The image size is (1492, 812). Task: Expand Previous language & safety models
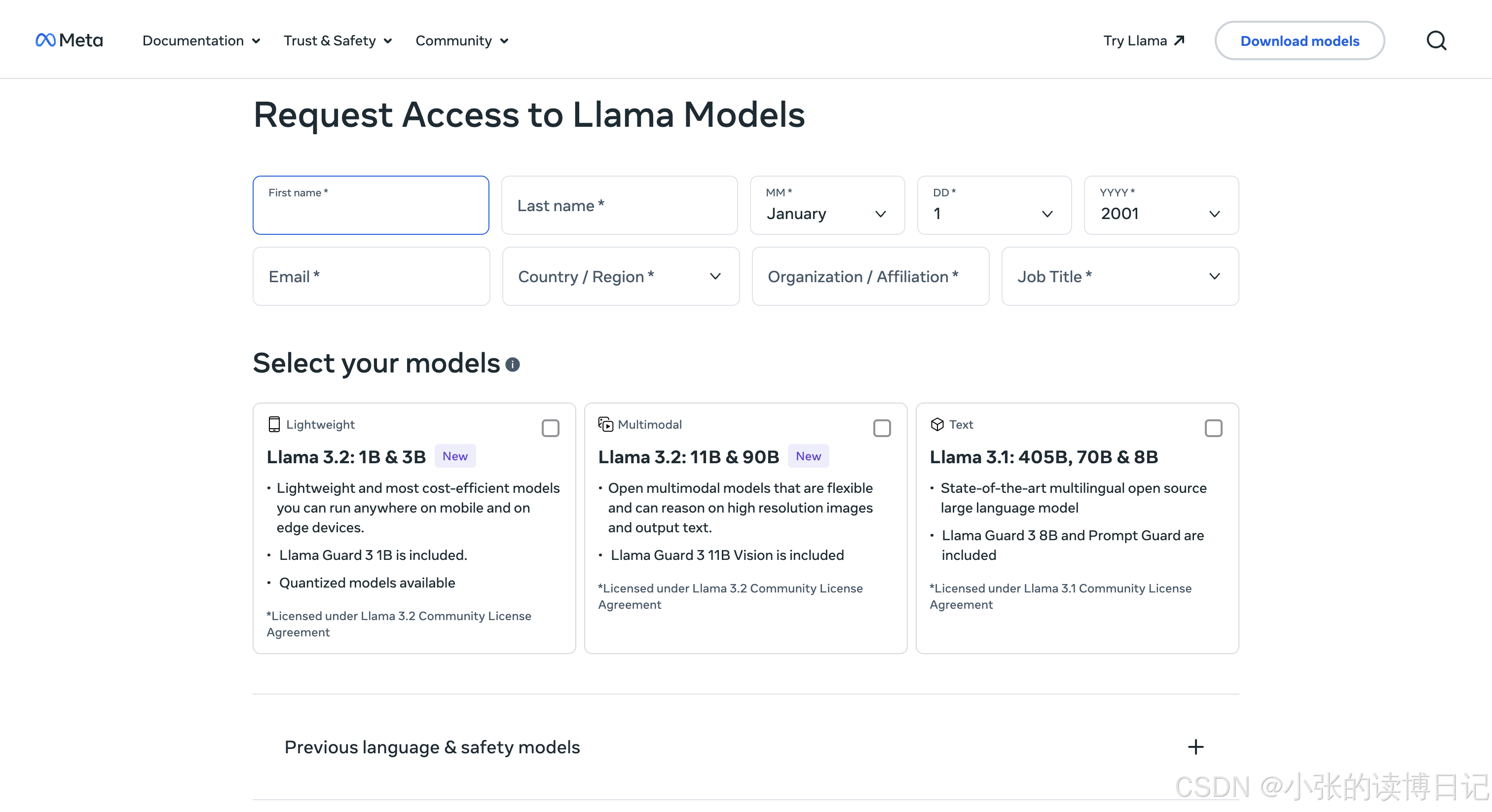coord(432,747)
